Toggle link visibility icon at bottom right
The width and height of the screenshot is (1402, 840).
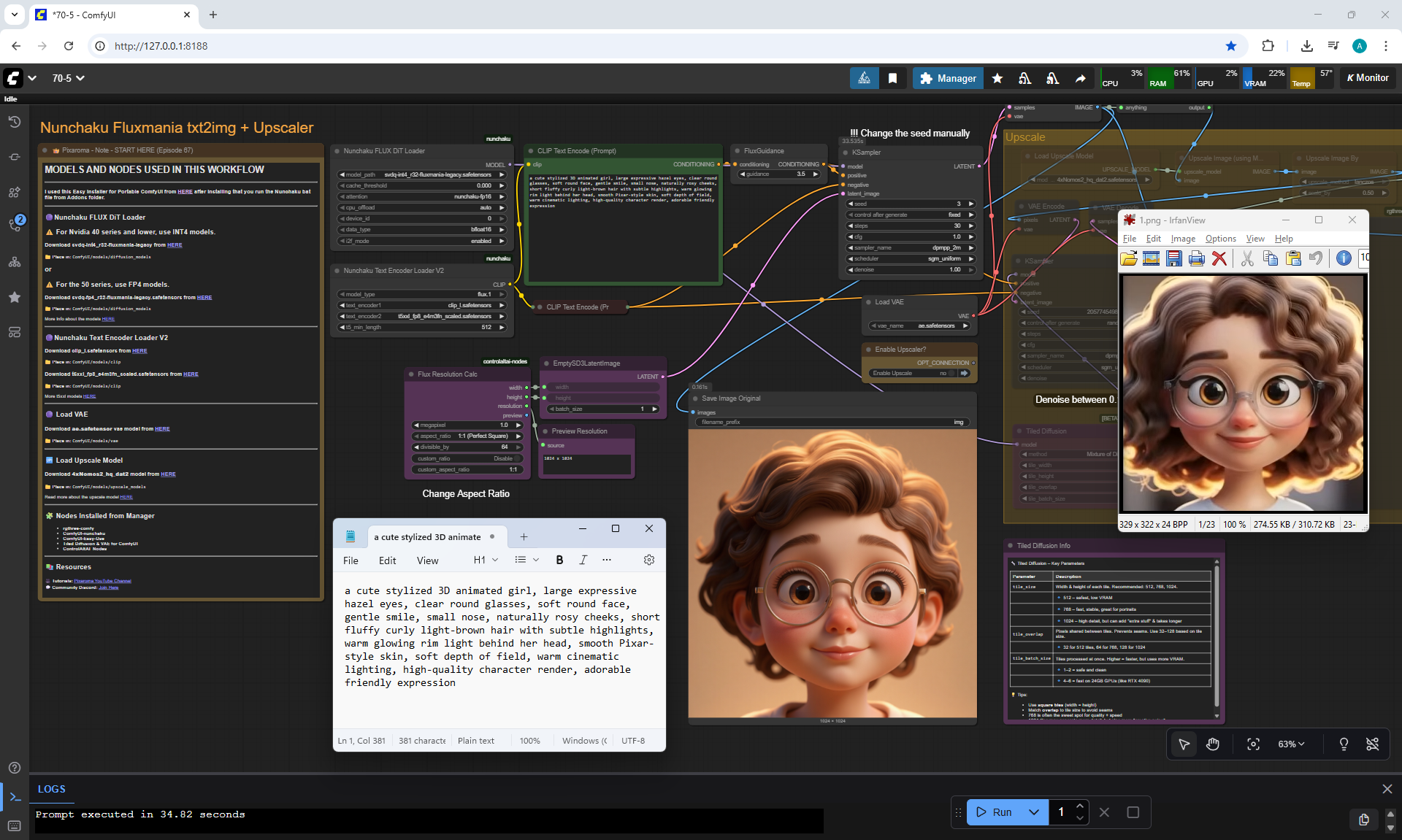pyautogui.click(x=1372, y=744)
